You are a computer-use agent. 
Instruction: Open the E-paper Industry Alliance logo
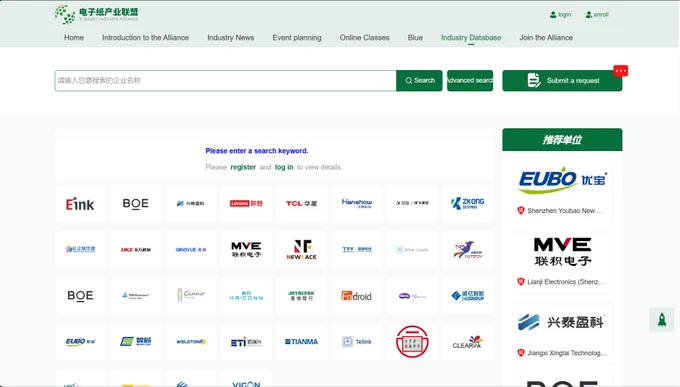(x=96, y=15)
